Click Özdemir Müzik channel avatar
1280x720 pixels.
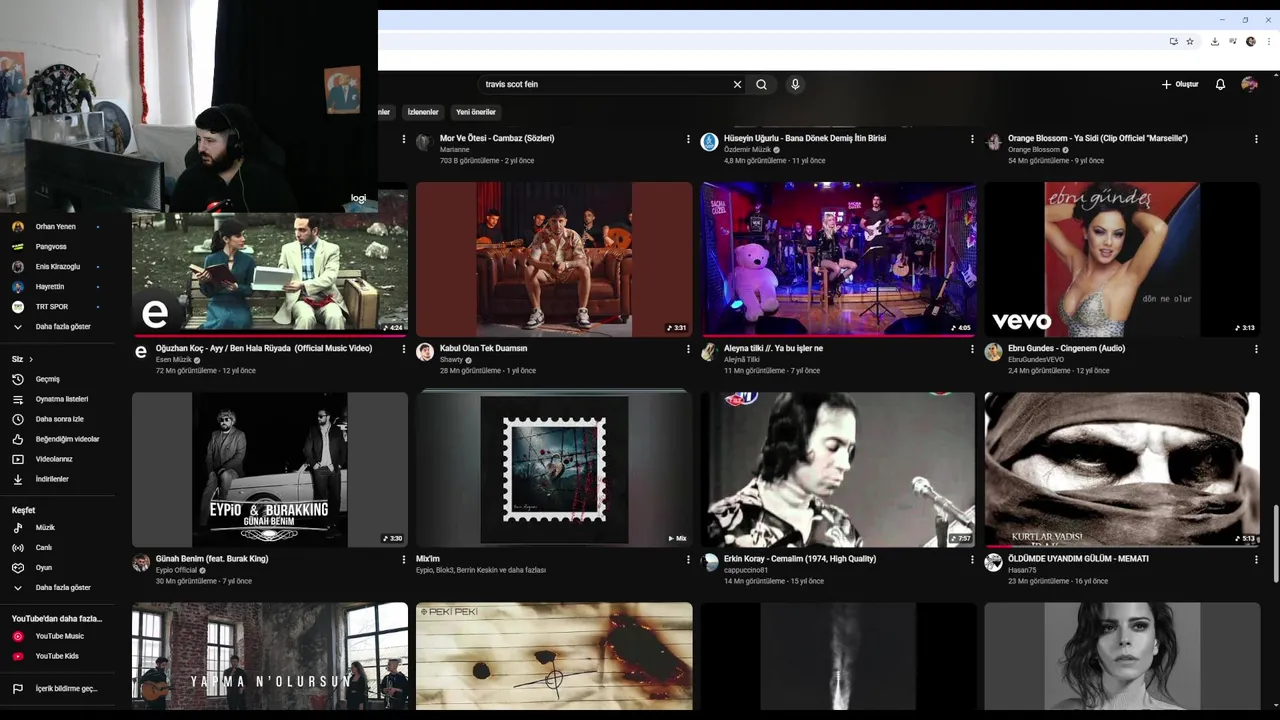coord(709,142)
